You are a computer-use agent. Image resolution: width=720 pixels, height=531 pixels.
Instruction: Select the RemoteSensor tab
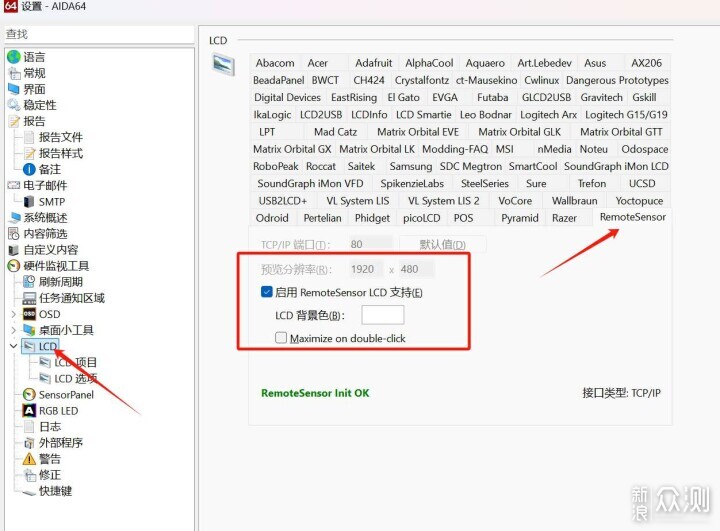tap(632, 217)
